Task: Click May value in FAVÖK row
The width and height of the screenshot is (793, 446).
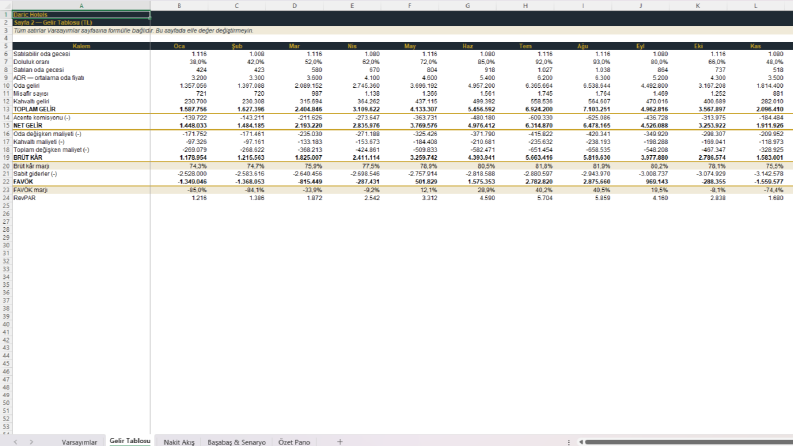Action: coord(410,182)
